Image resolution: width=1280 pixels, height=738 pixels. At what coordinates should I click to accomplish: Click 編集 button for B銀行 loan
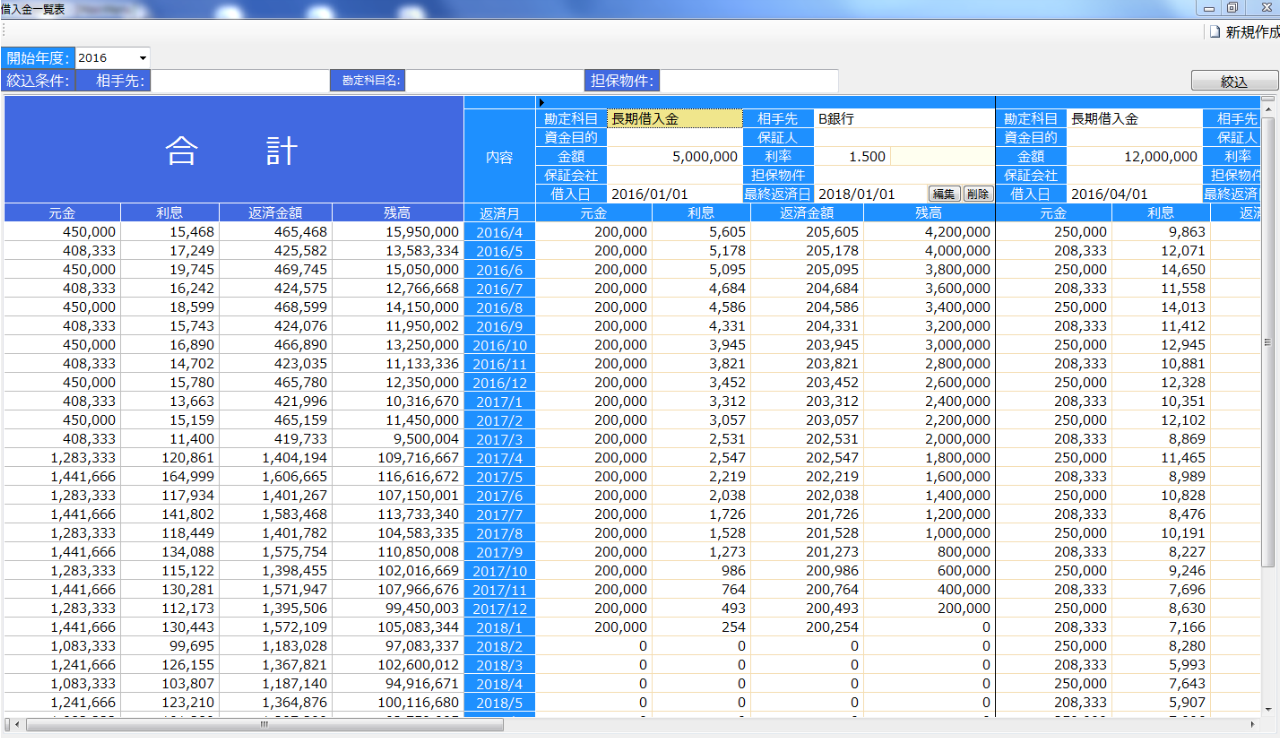944,194
